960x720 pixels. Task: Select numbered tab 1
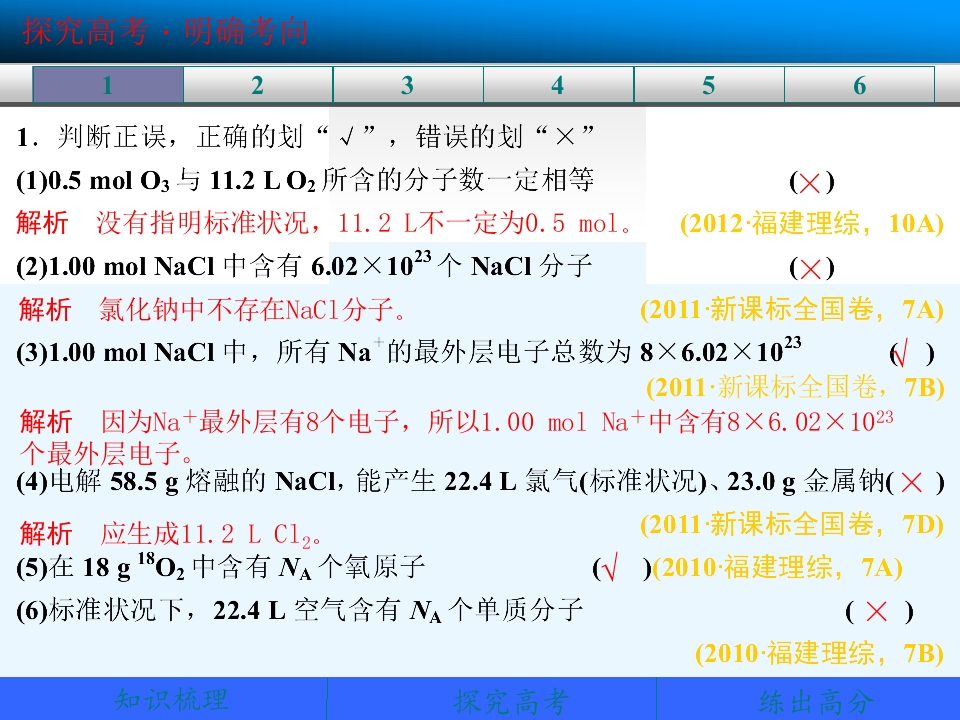pyautogui.click(x=108, y=84)
